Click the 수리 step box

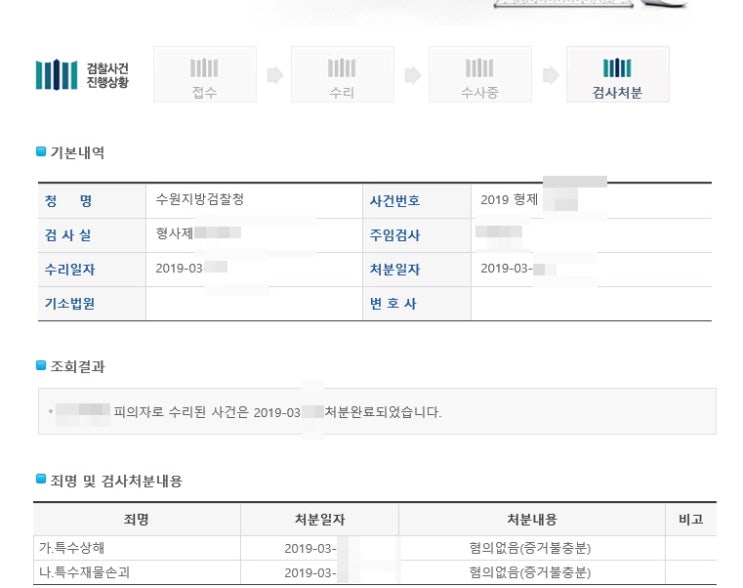(x=342, y=74)
